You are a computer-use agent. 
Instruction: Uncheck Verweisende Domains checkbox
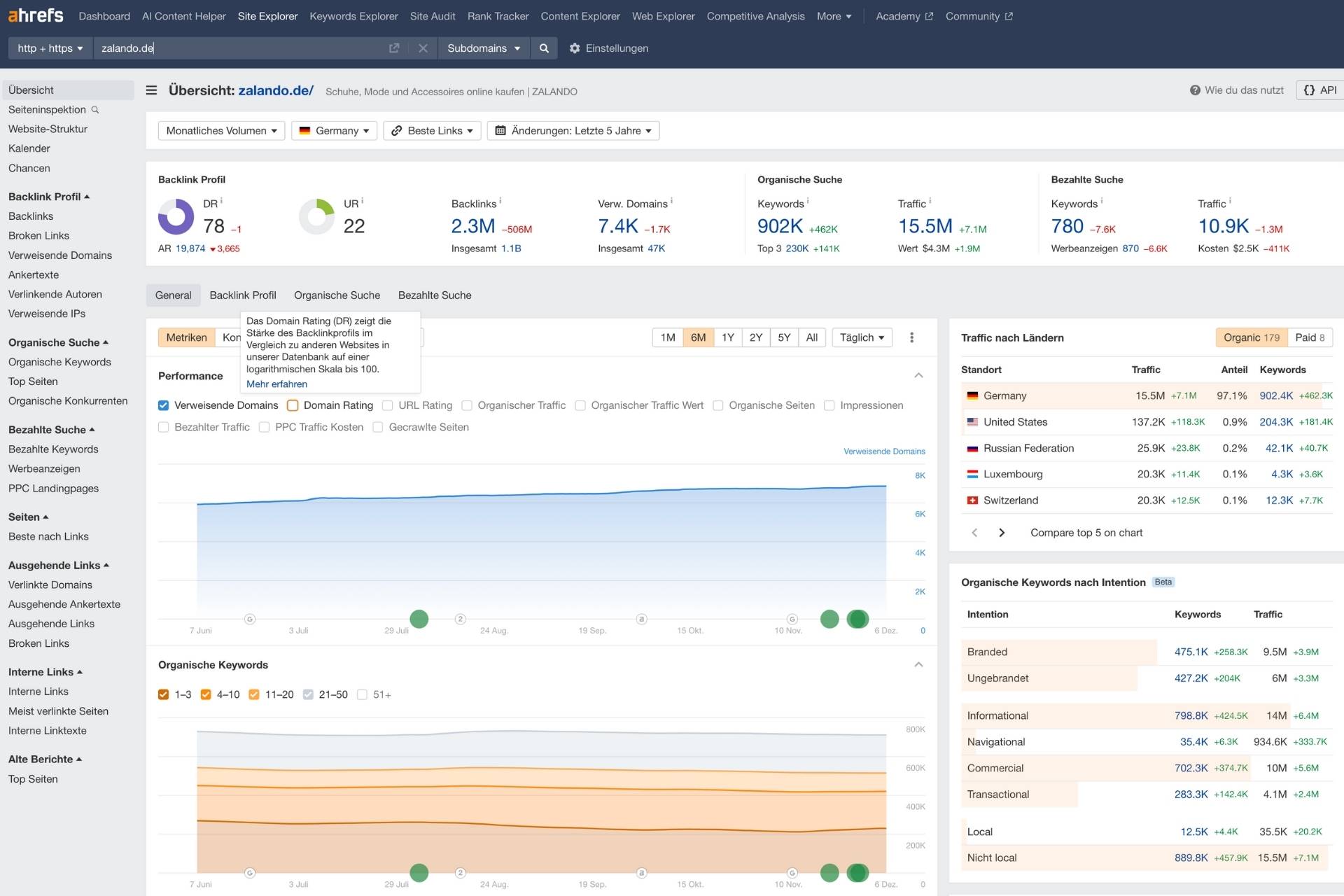(x=164, y=405)
